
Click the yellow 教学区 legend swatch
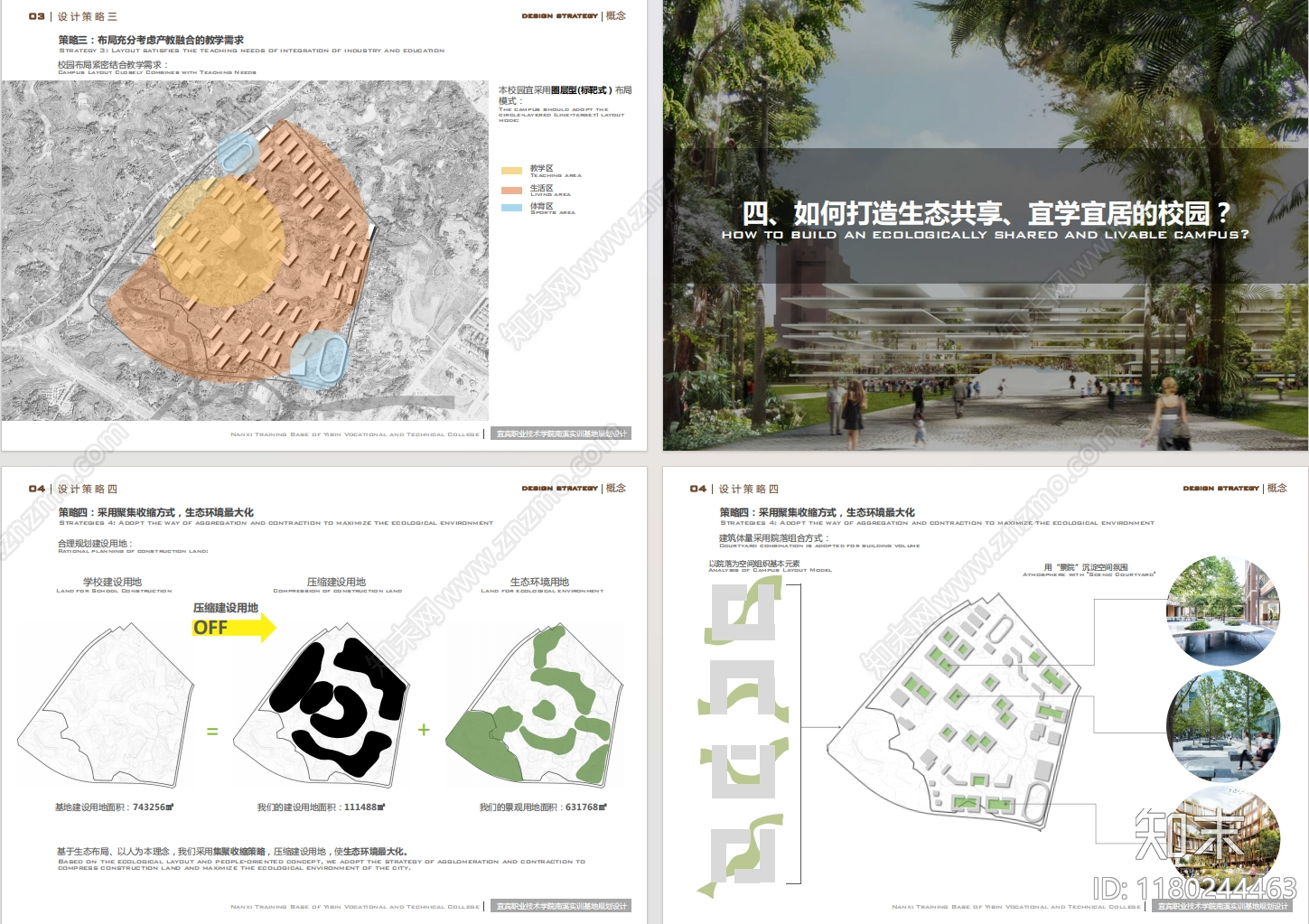pyautogui.click(x=511, y=171)
